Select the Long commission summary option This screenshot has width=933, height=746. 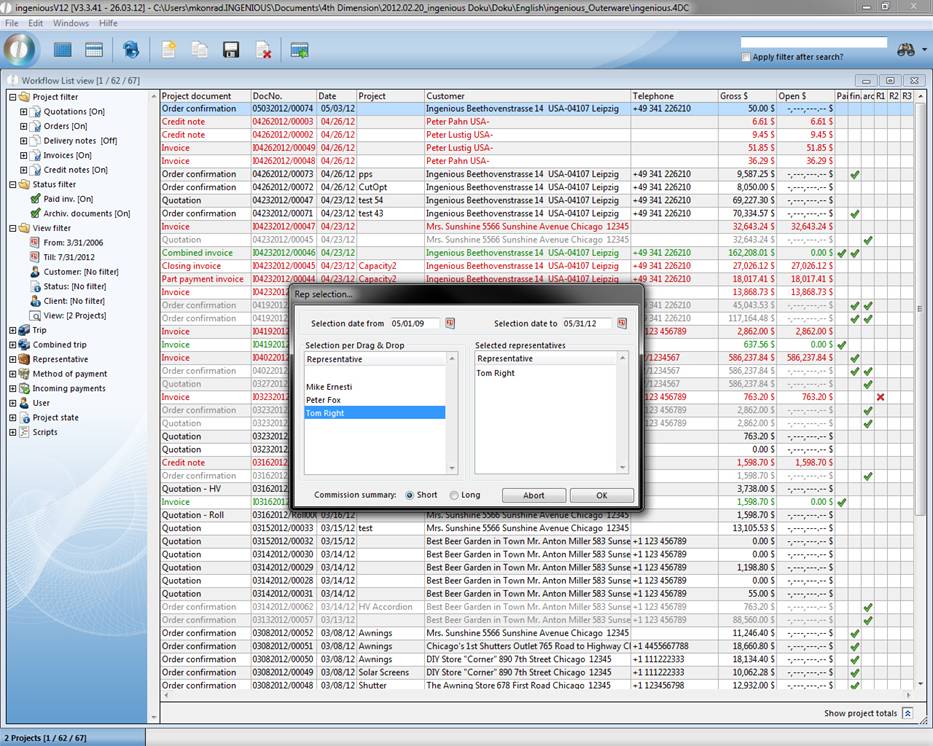point(455,495)
